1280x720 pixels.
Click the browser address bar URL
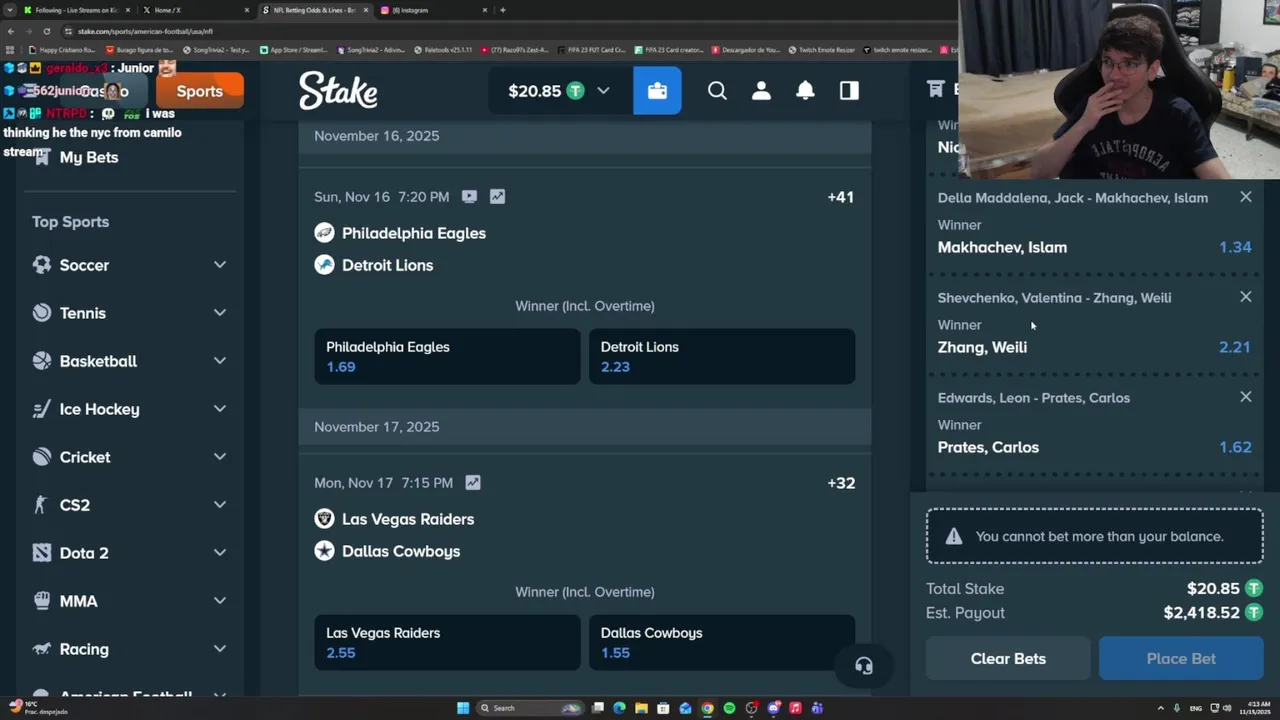click(146, 31)
